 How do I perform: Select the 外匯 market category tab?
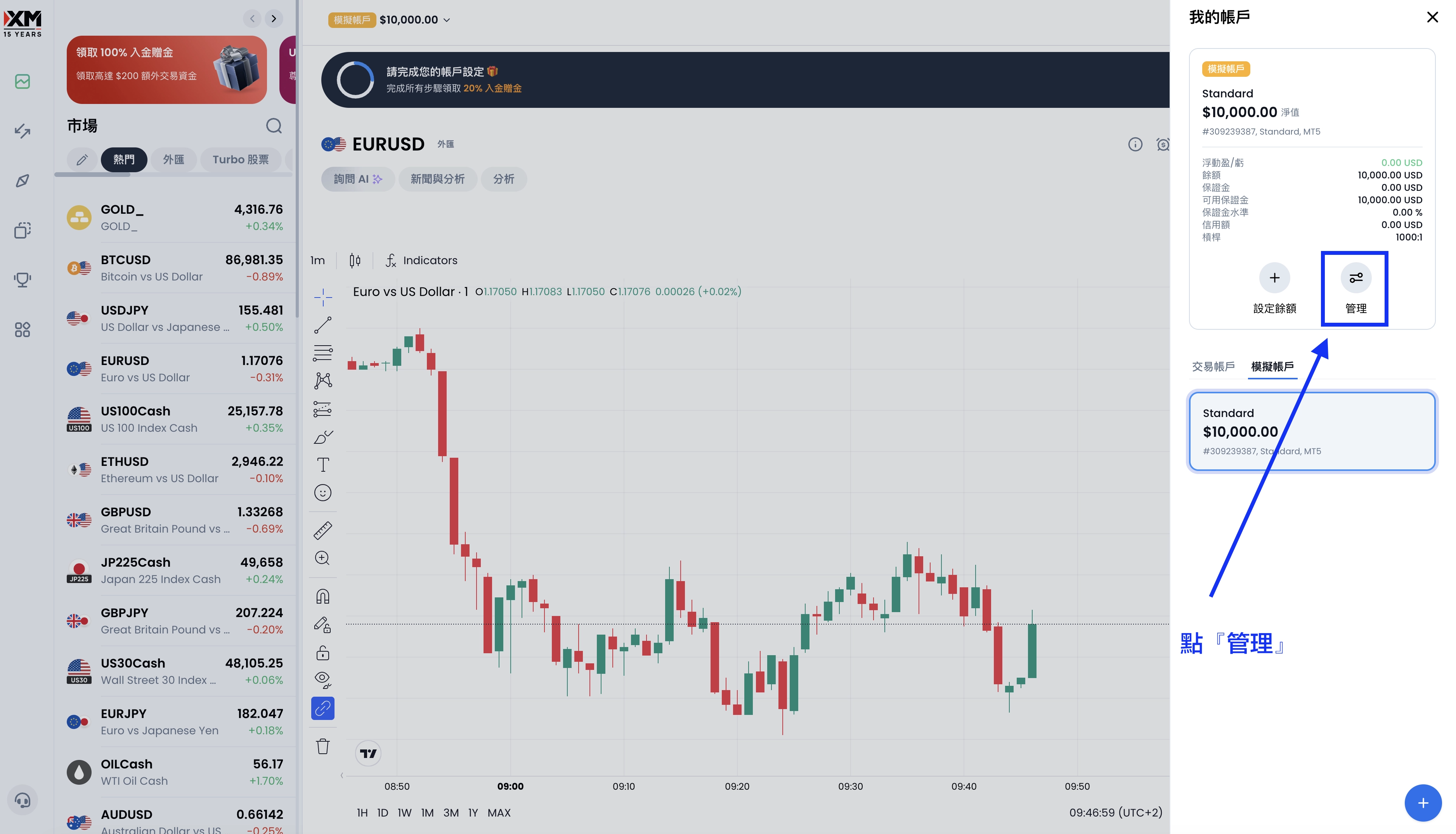pos(173,160)
